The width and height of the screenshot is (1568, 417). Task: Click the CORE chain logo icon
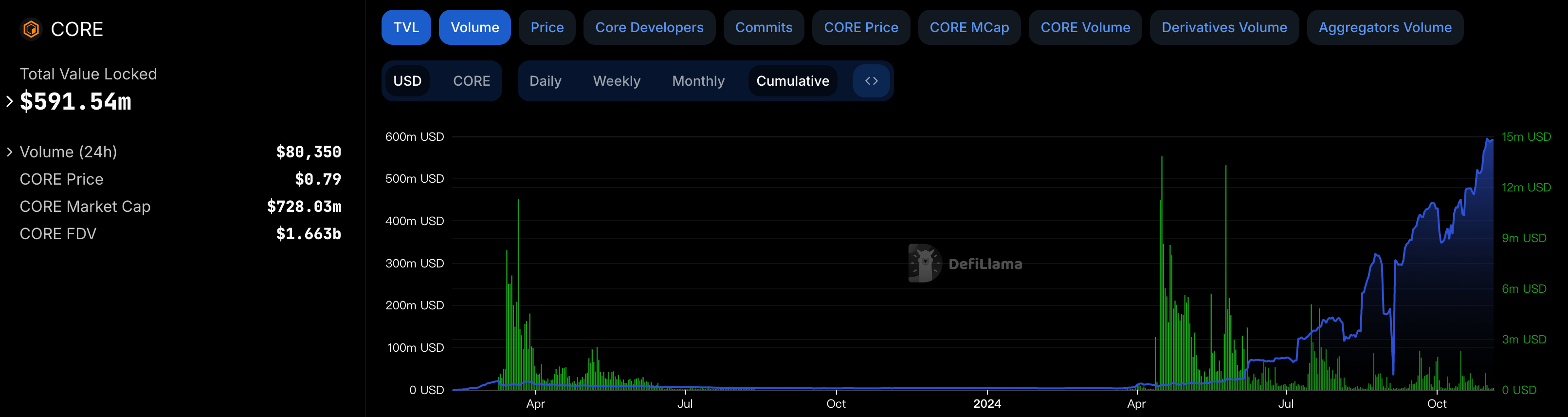tap(31, 29)
